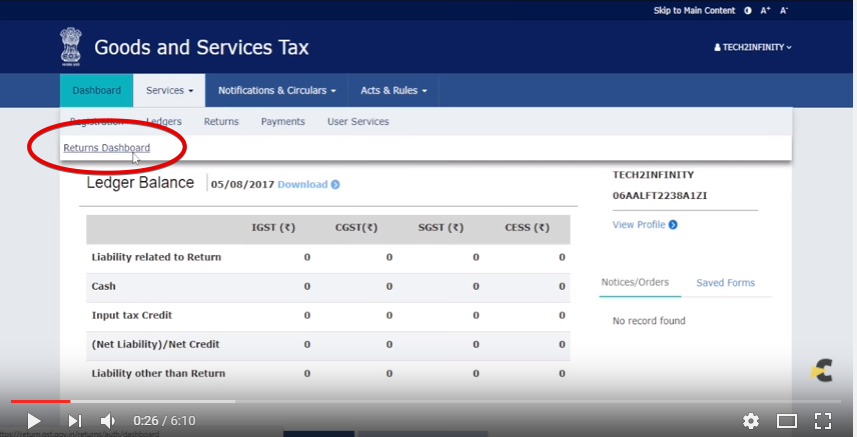Image resolution: width=857 pixels, height=437 pixels.
Task: Select Returns submenu item
Action: click(x=221, y=121)
